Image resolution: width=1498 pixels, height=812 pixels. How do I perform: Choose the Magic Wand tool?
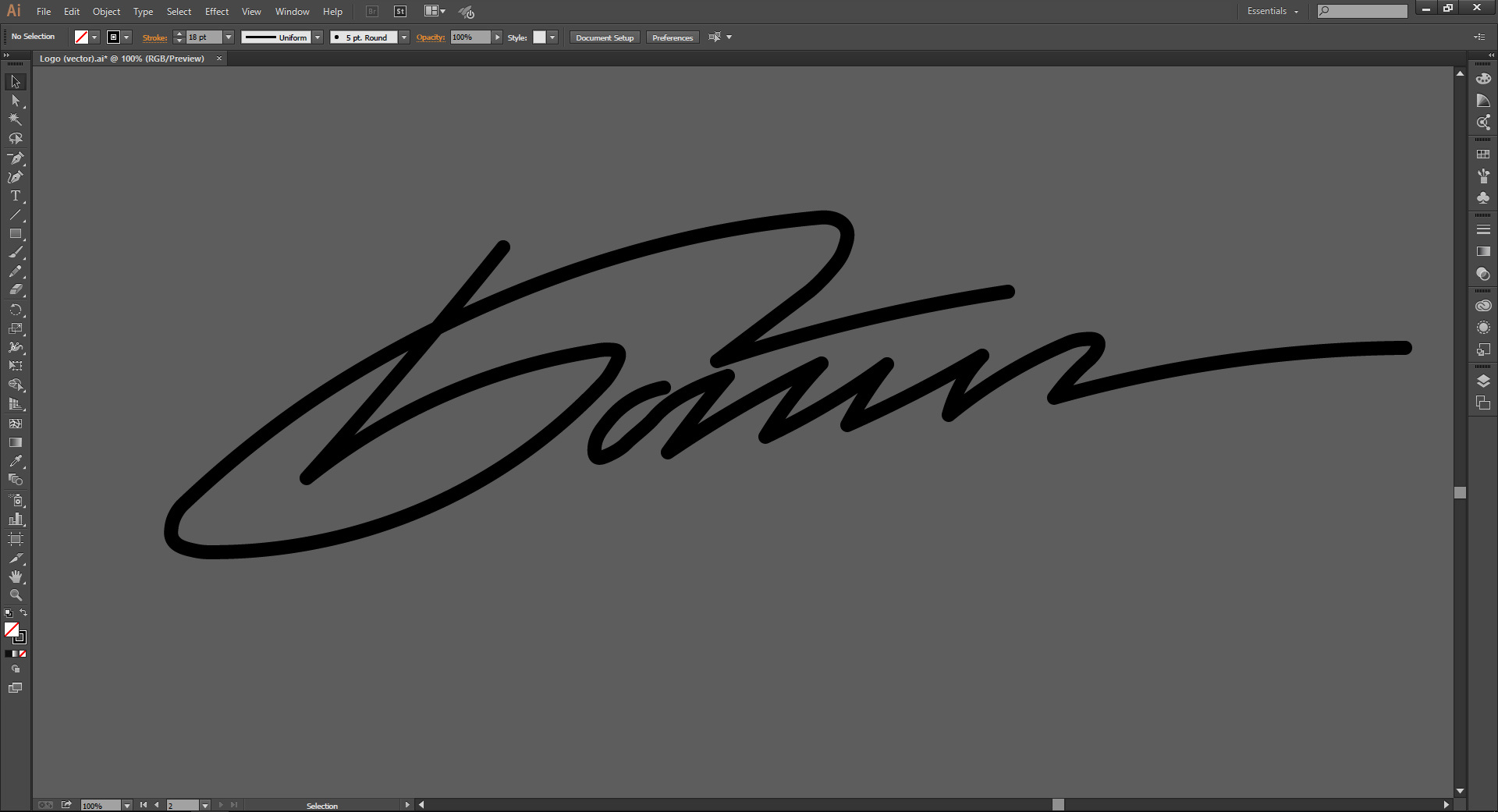pos(16,119)
